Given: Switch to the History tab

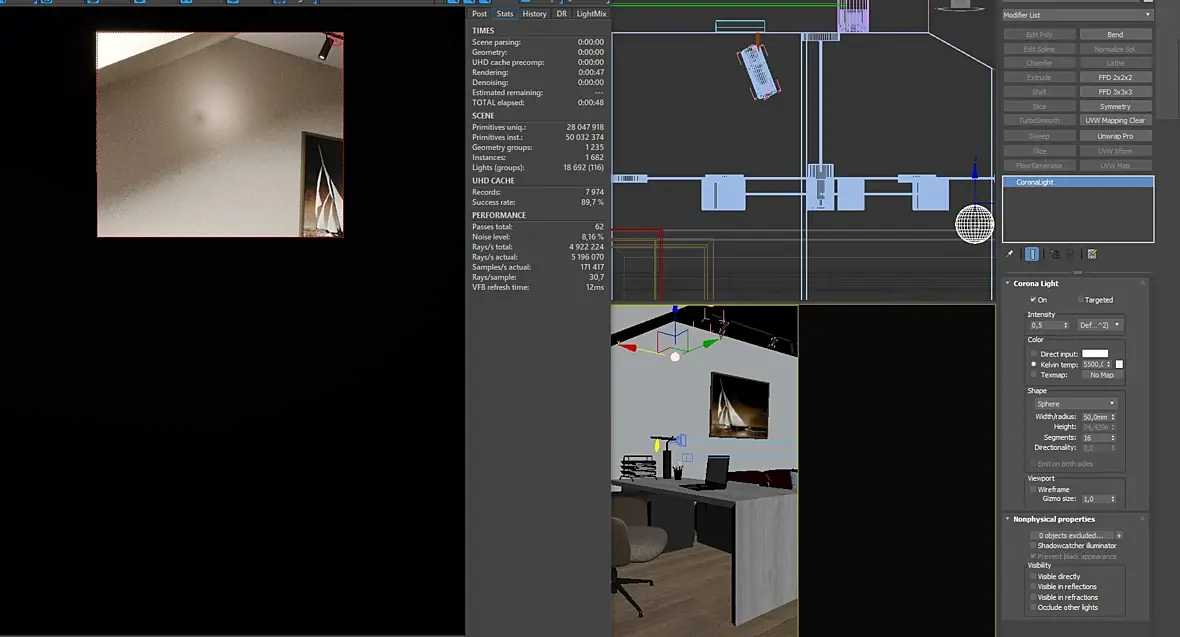Looking at the screenshot, I should click(x=534, y=14).
